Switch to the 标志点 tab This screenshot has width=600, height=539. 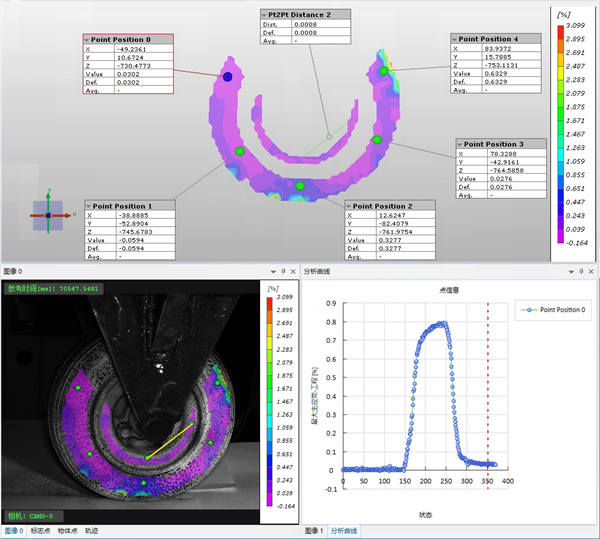pyautogui.click(x=41, y=531)
